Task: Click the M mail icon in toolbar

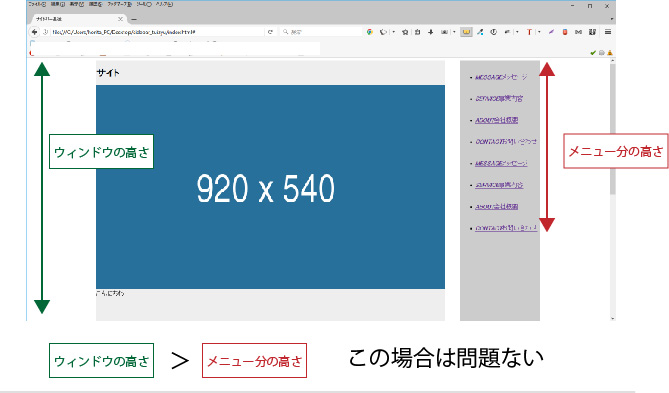Action: tap(579, 32)
